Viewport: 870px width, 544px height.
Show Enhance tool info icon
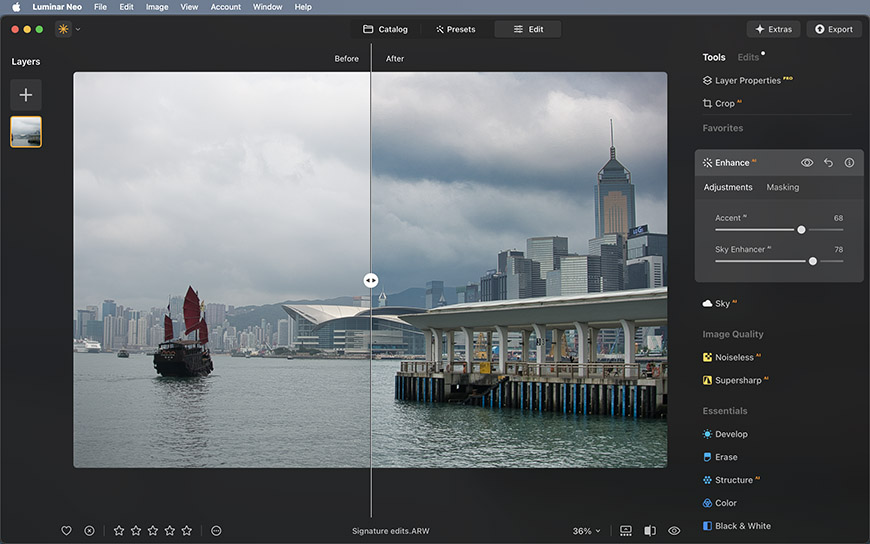pos(849,163)
